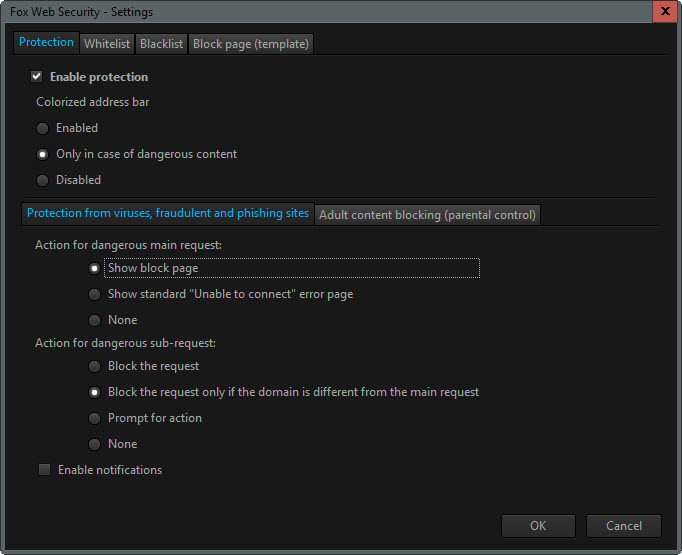Viewport: 682px width, 555px height.
Task: Select Disabled for the colorized address bar
Action: (42, 180)
